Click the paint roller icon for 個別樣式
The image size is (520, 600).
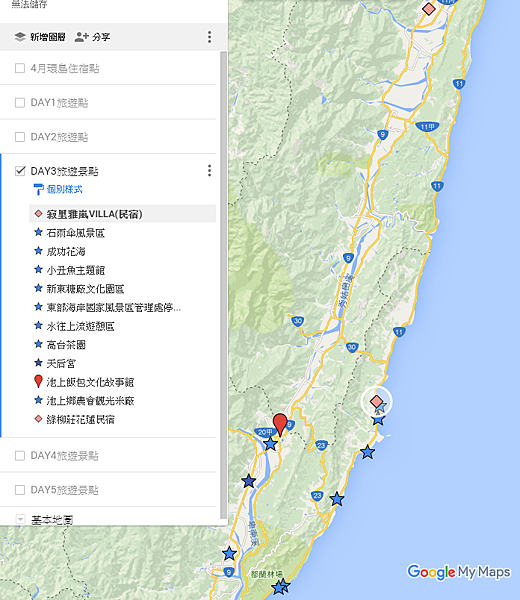click(38, 189)
